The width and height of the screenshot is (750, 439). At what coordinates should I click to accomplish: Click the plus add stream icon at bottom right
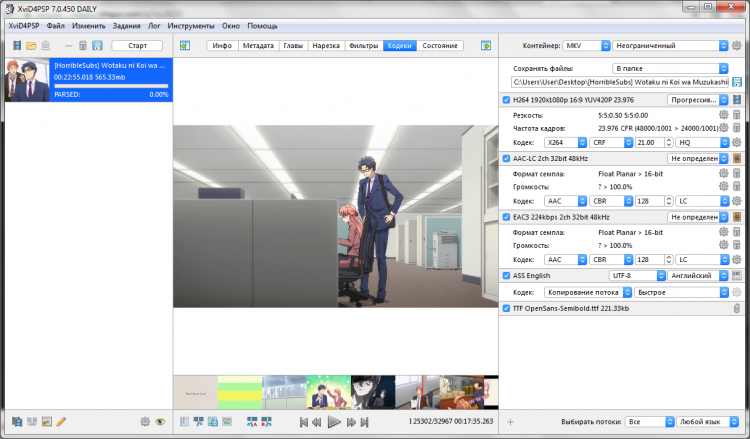510,422
